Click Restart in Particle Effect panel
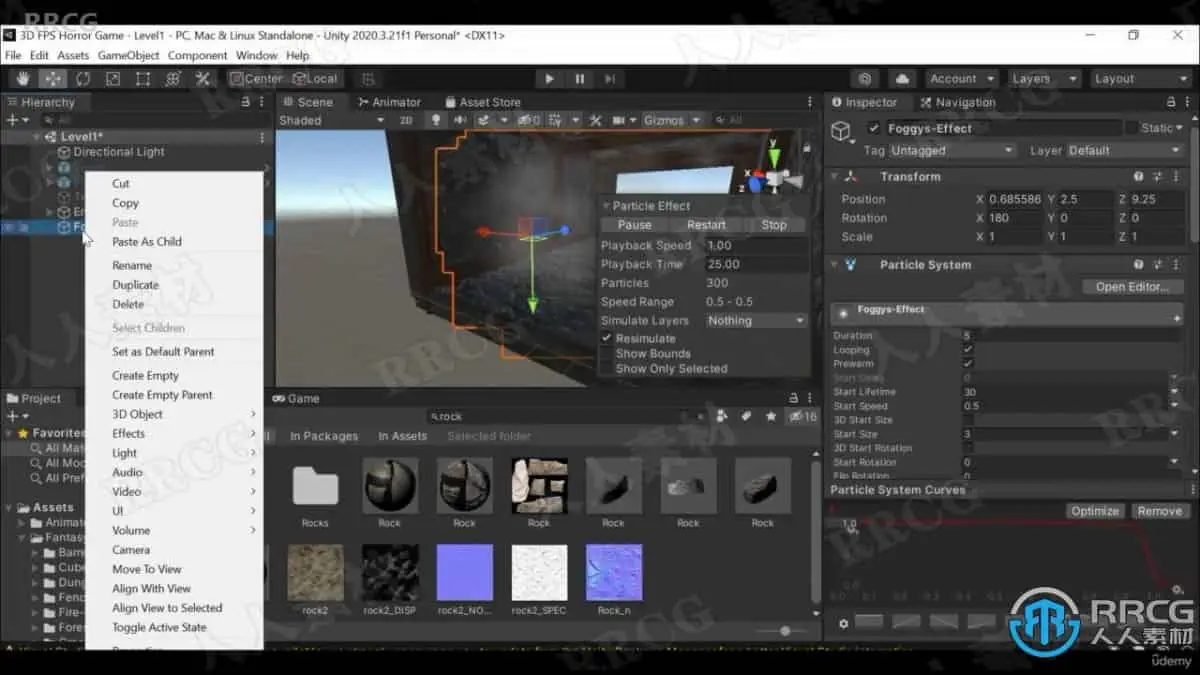1200x675 pixels. coord(706,225)
